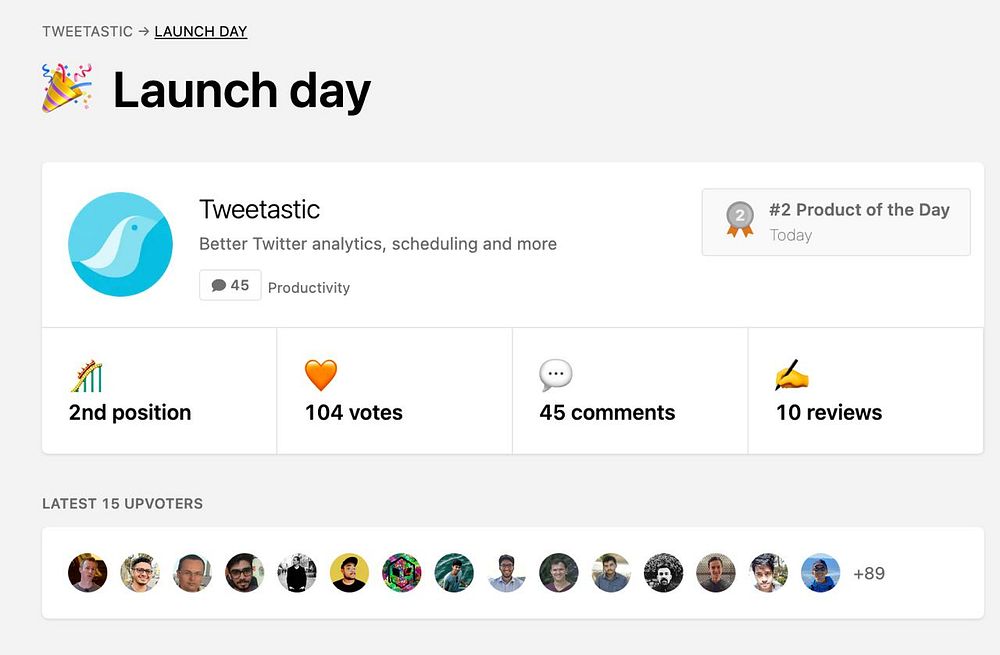Click the writing hand reviews icon
The height and width of the screenshot is (655, 1000).
coord(791,376)
